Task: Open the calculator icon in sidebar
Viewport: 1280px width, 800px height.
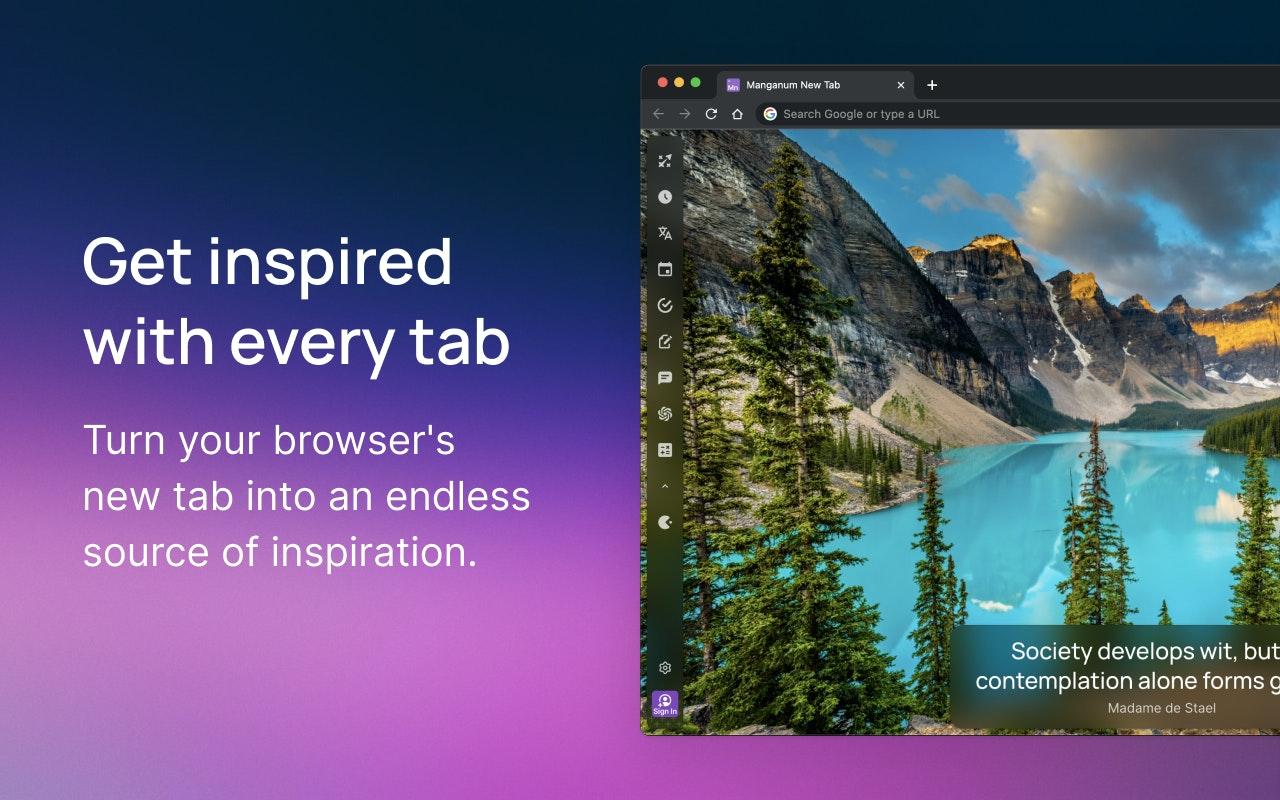Action: pyautogui.click(x=665, y=450)
